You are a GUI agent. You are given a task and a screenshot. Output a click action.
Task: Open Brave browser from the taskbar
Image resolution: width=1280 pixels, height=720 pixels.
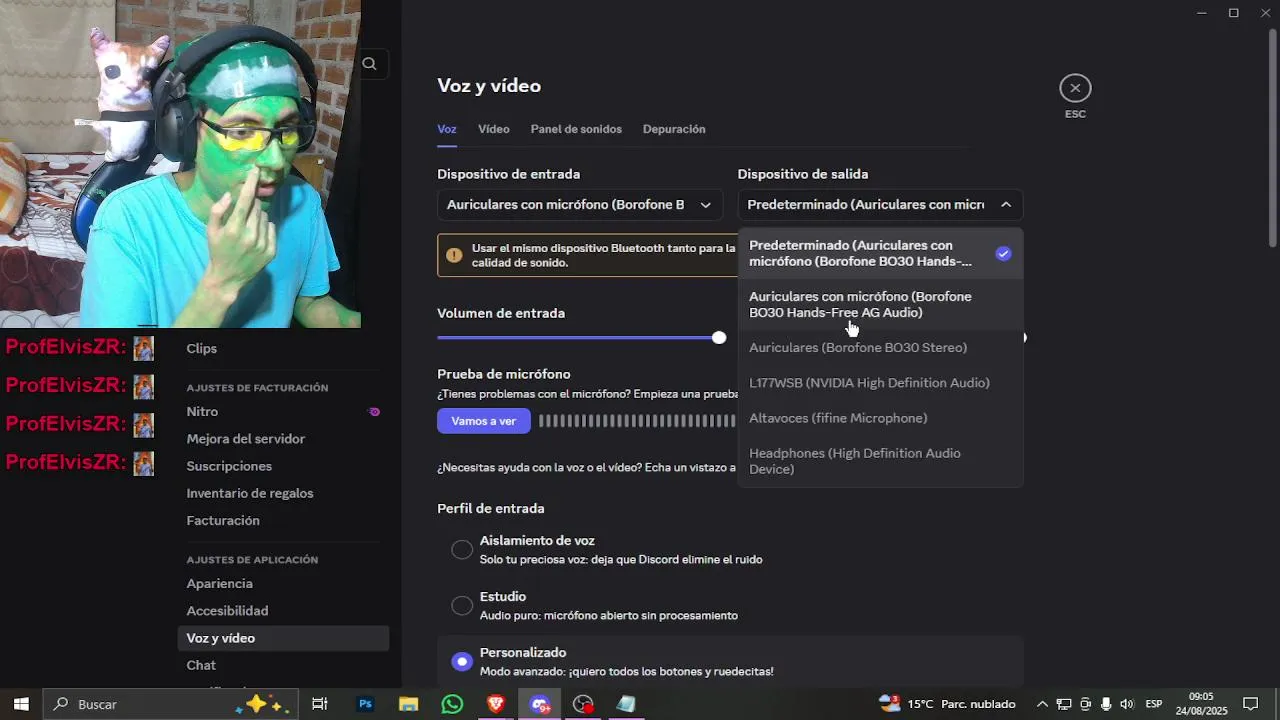[496, 704]
